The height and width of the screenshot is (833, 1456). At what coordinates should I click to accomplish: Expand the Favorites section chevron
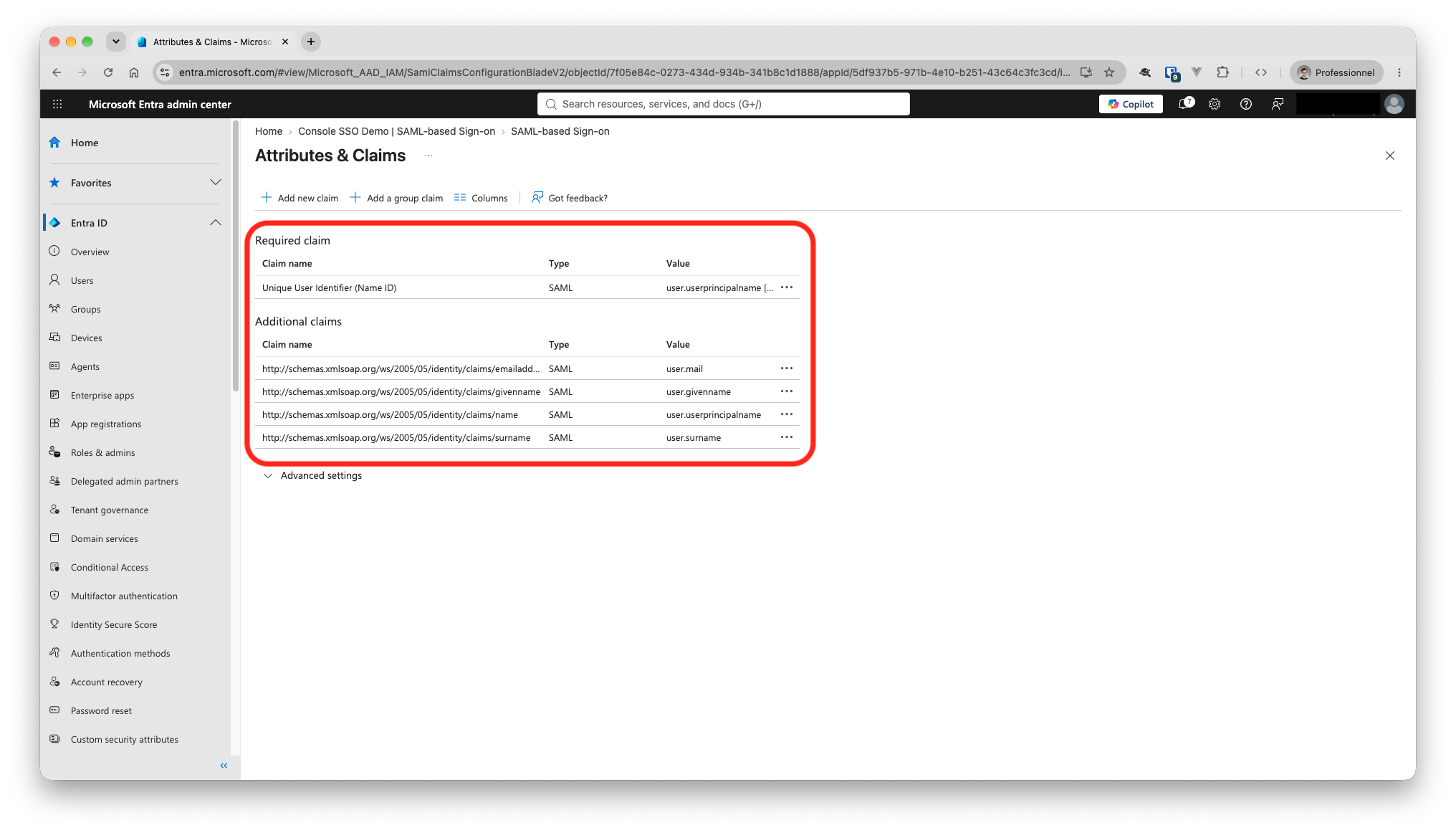coord(215,183)
